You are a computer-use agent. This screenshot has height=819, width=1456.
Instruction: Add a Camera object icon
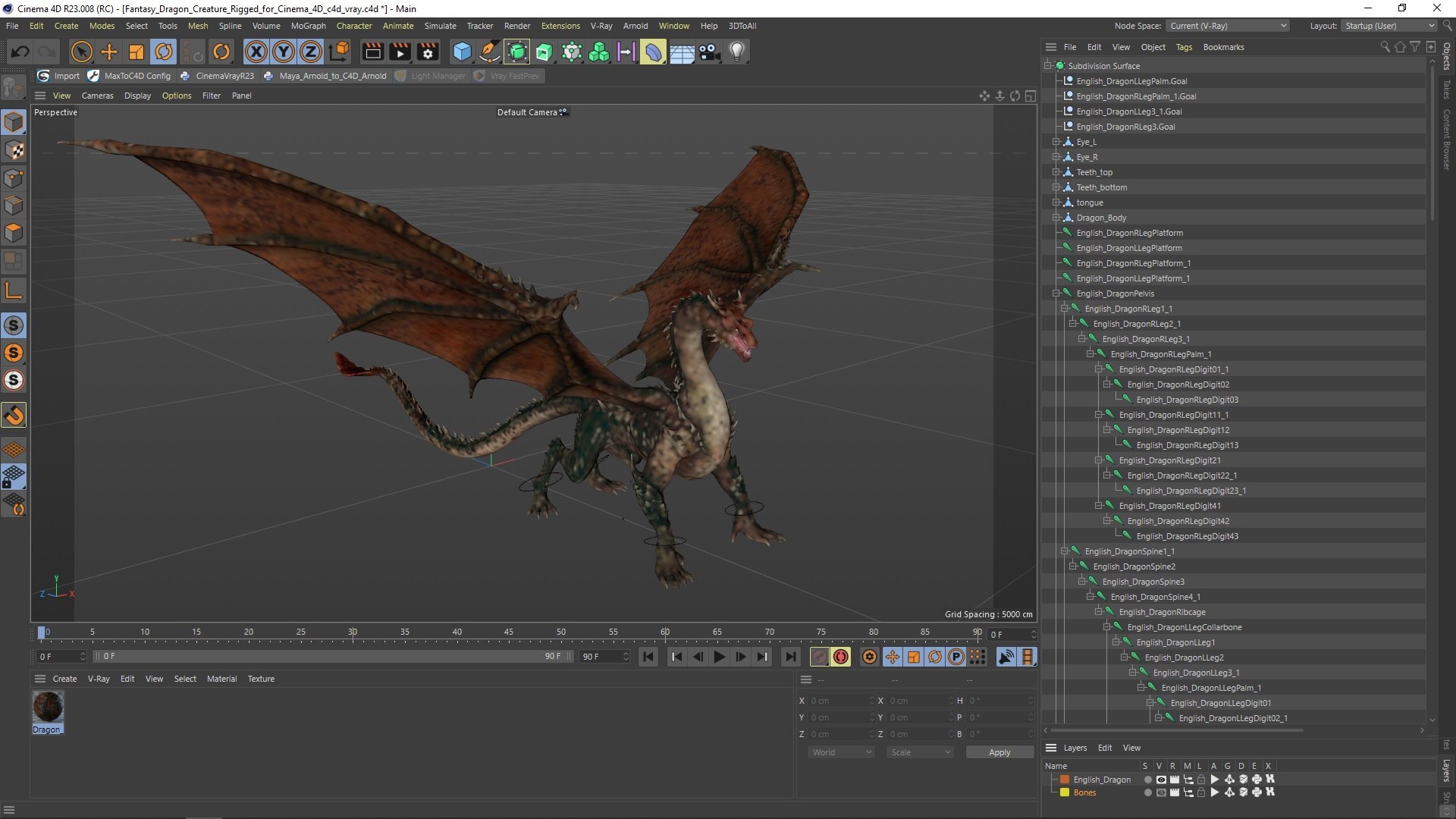(x=709, y=52)
